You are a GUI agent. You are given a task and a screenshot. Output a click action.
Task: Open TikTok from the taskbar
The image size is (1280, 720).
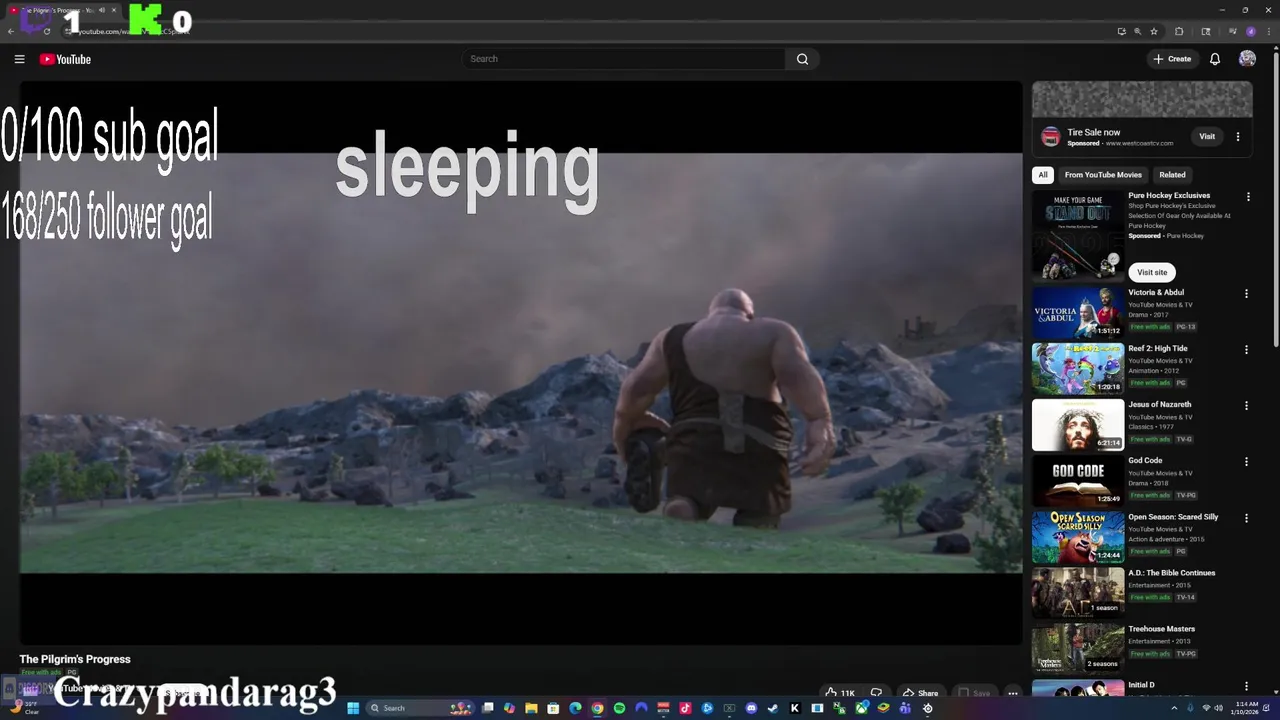tap(685, 708)
